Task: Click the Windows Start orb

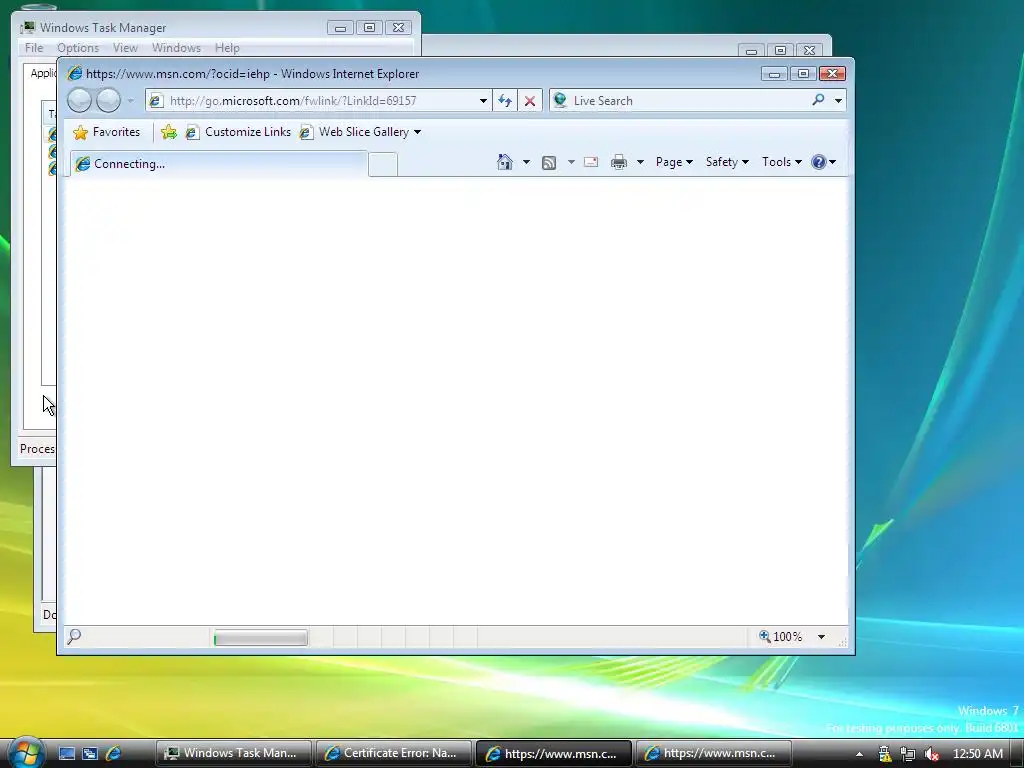Action: (x=26, y=752)
